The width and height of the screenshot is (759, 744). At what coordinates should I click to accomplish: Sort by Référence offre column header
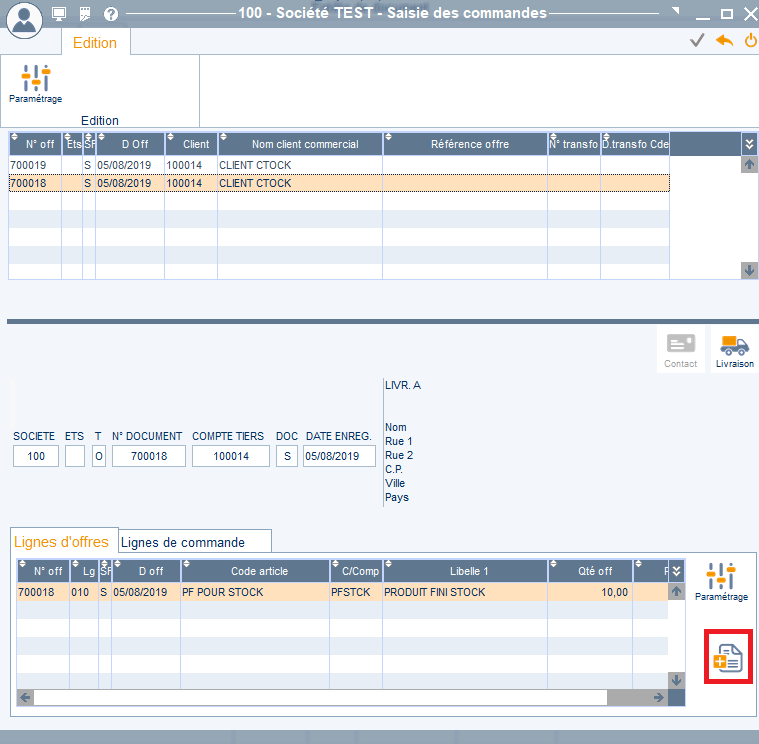465,144
